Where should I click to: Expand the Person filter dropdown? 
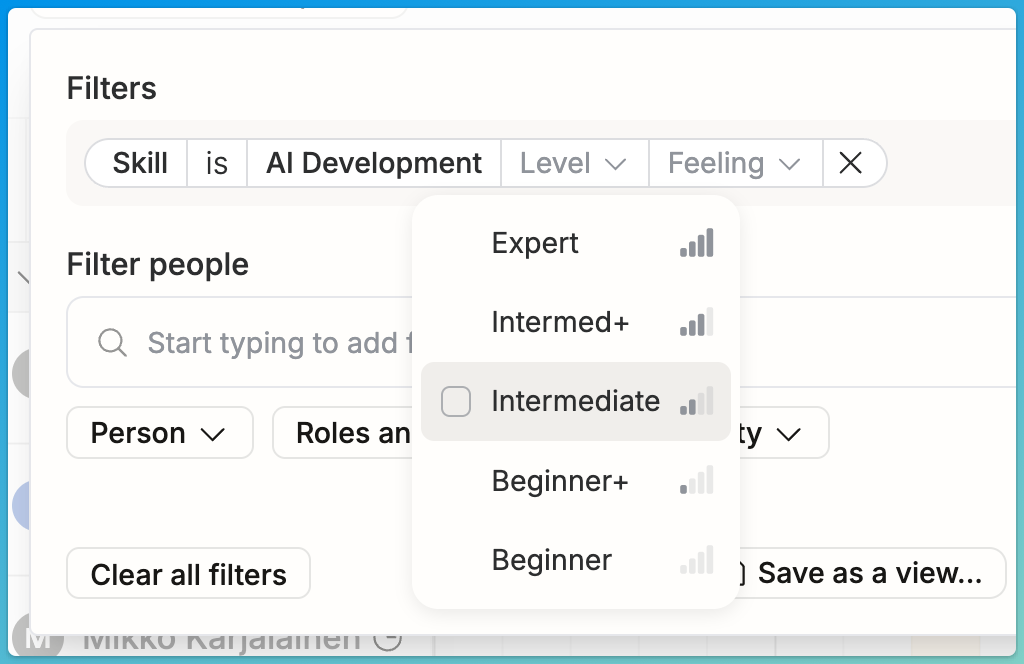(x=159, y=433)
